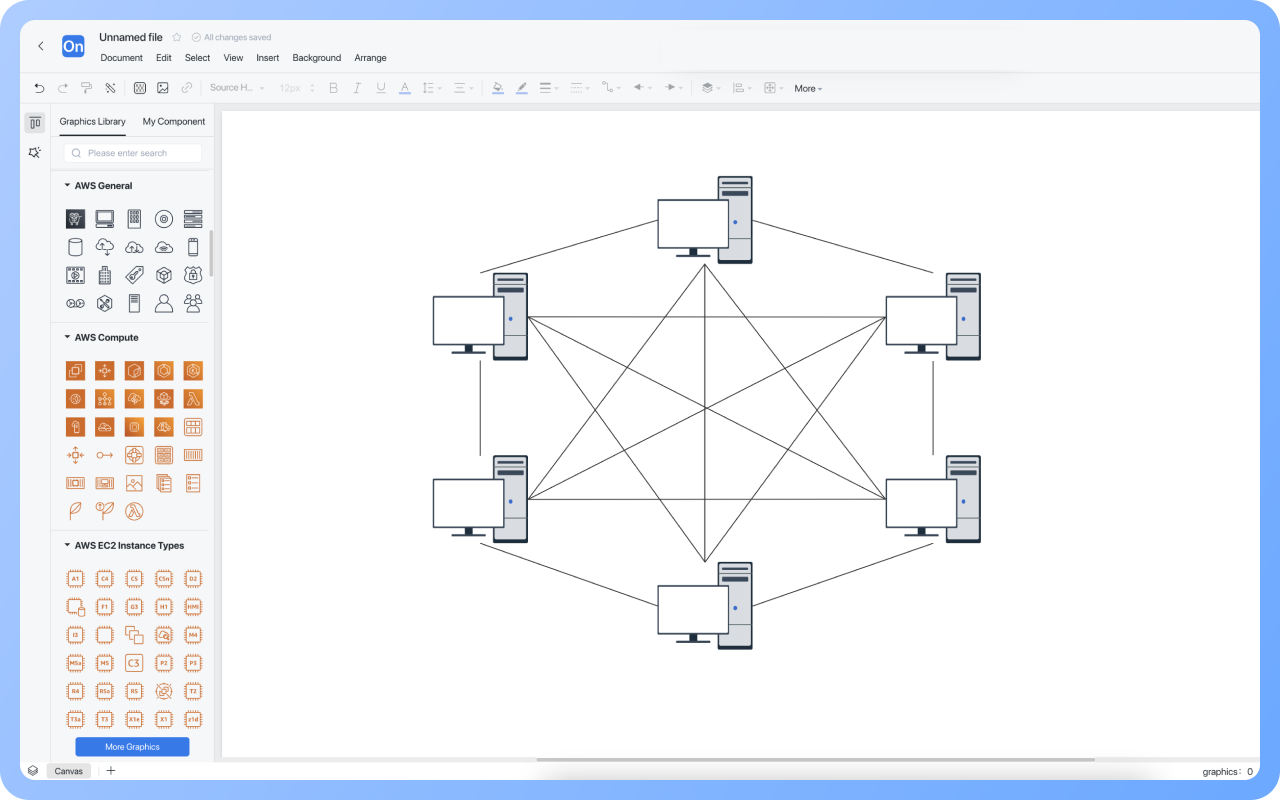The image size is (1280, 800).
Task: Click the More Graphics button
Action: tap(132, 747)
